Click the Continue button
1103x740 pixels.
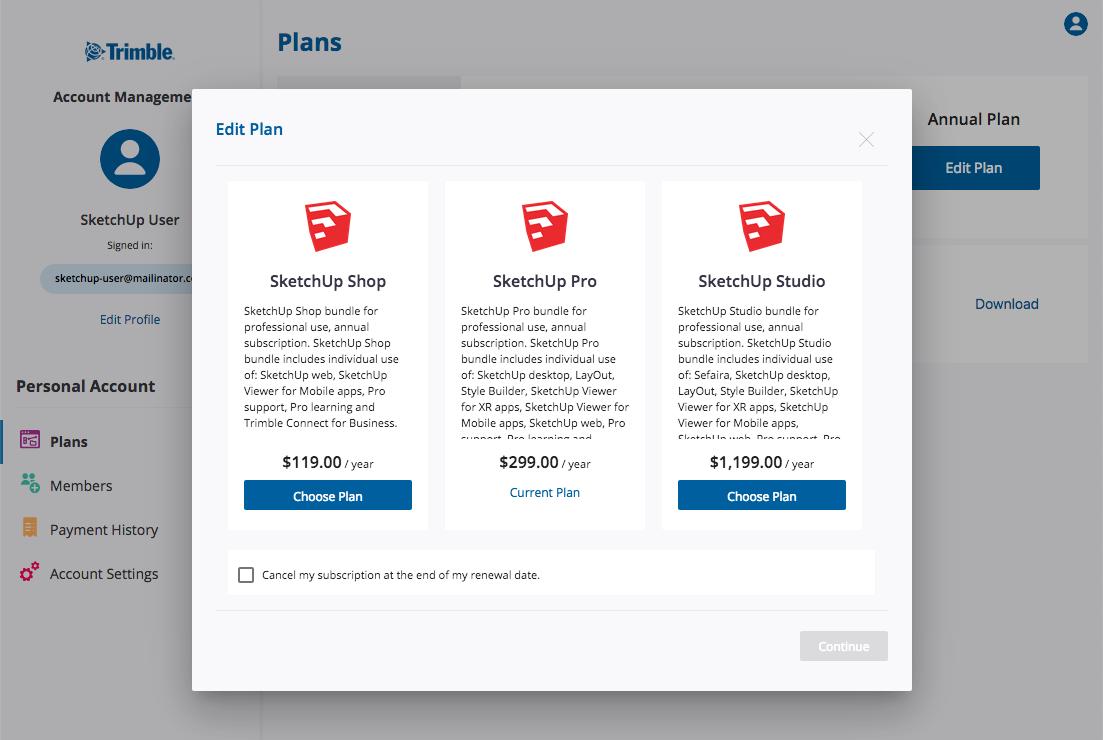(x=843, y=646)
